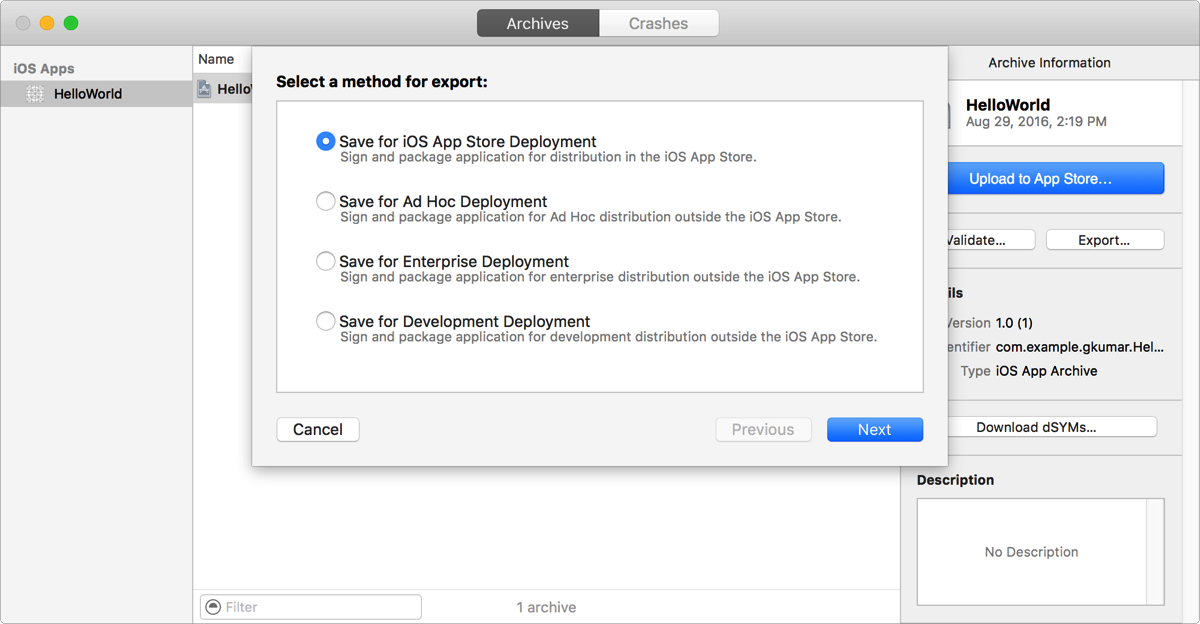Click the HelloWorld app icon in sidebar
1200x624 pixels.
coord(35,94)
